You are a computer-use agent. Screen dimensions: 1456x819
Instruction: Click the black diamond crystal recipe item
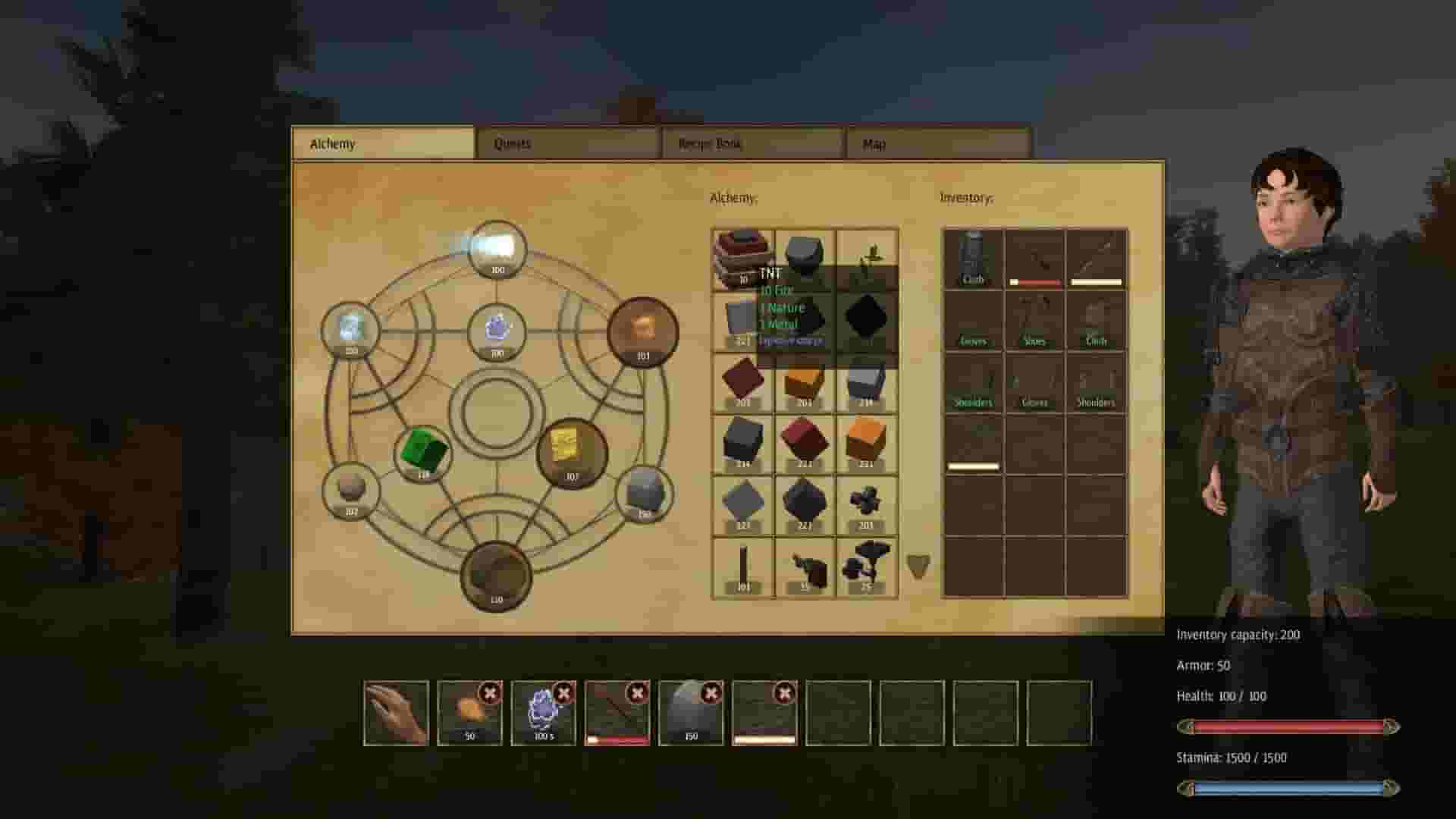(867, 318)
